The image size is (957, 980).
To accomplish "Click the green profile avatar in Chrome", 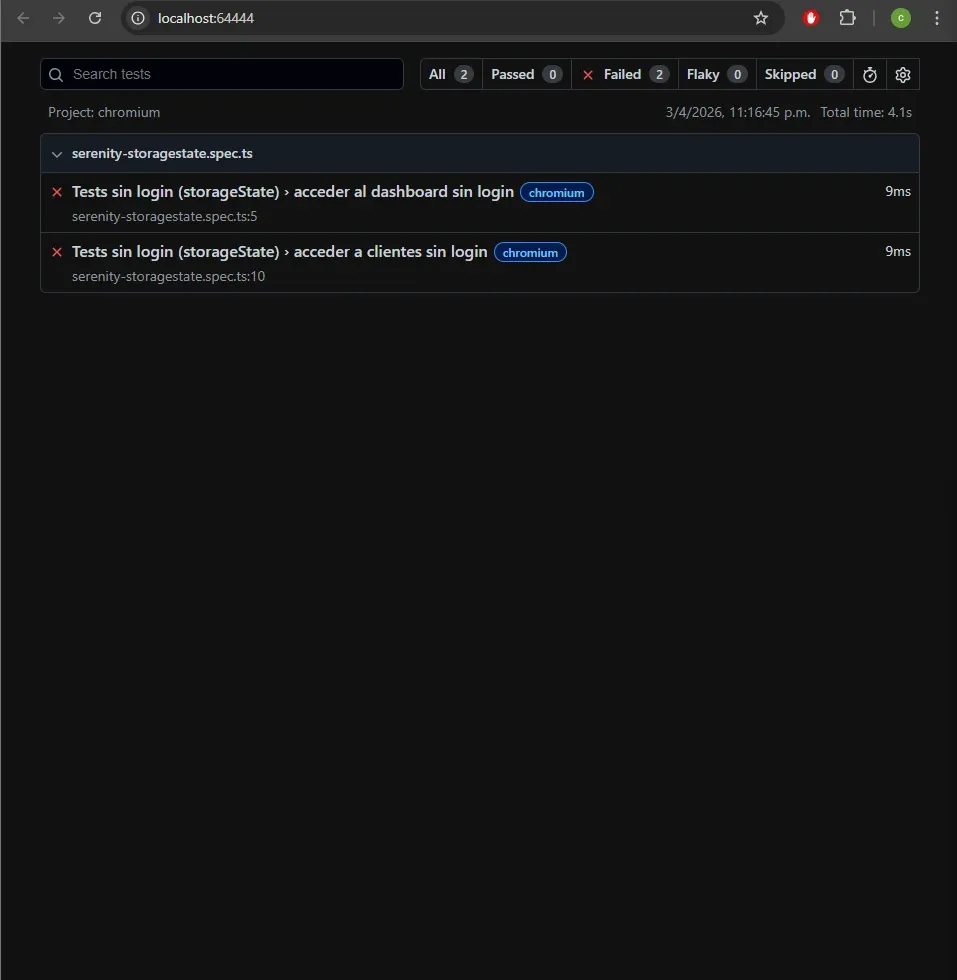I will (900, 17).
